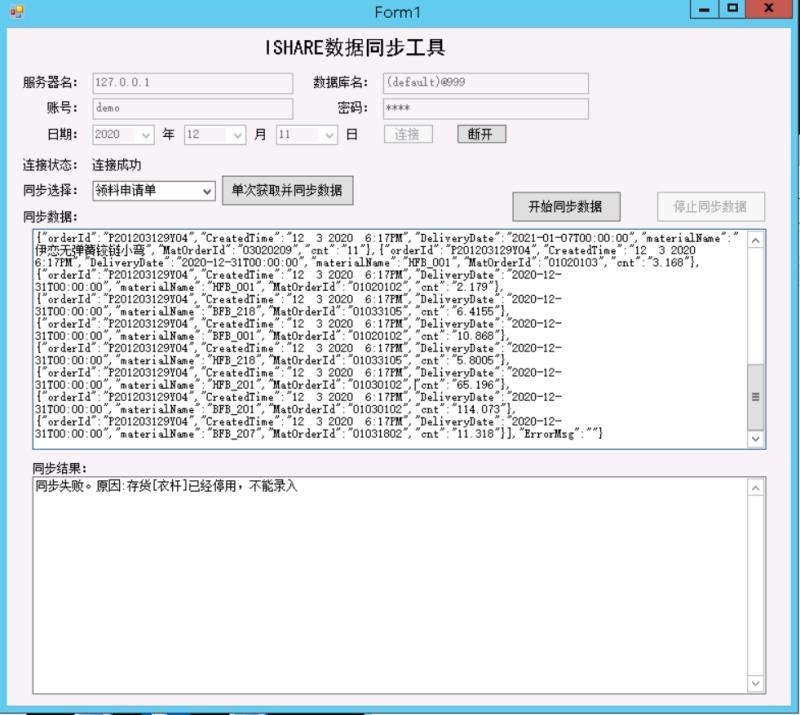Image resolution: width=800 pixels, height=715 pixels.
Task: Click scroll-up arrow in 同步结果 box
Action: (756, 488)
